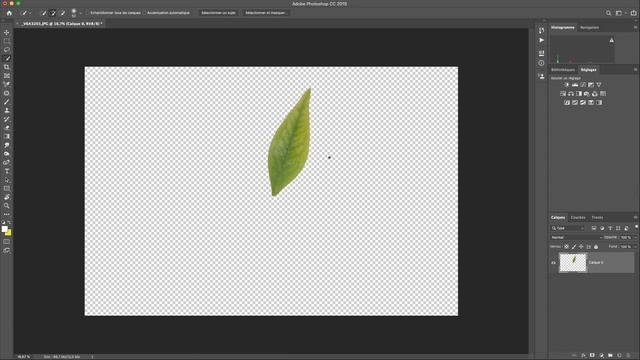Switch to the Couches tab

[578, 218]
